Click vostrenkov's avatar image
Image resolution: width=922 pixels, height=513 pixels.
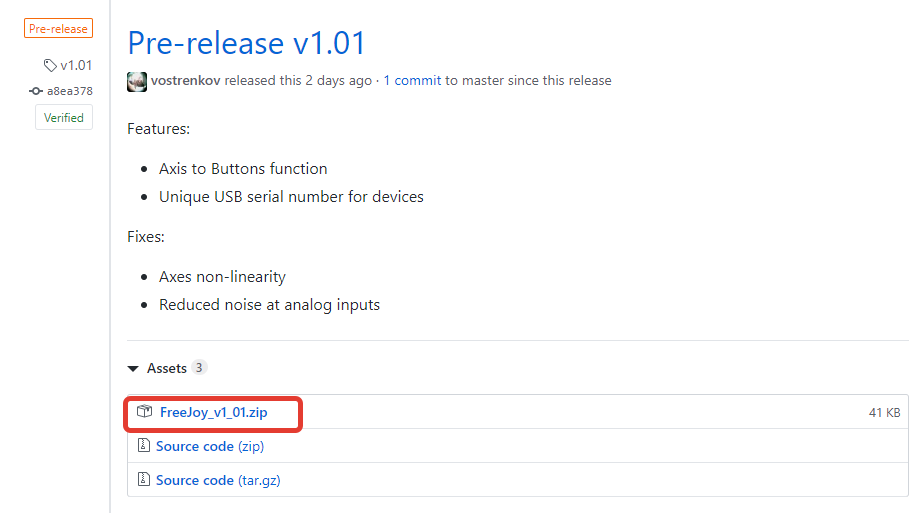coord(137,81)
